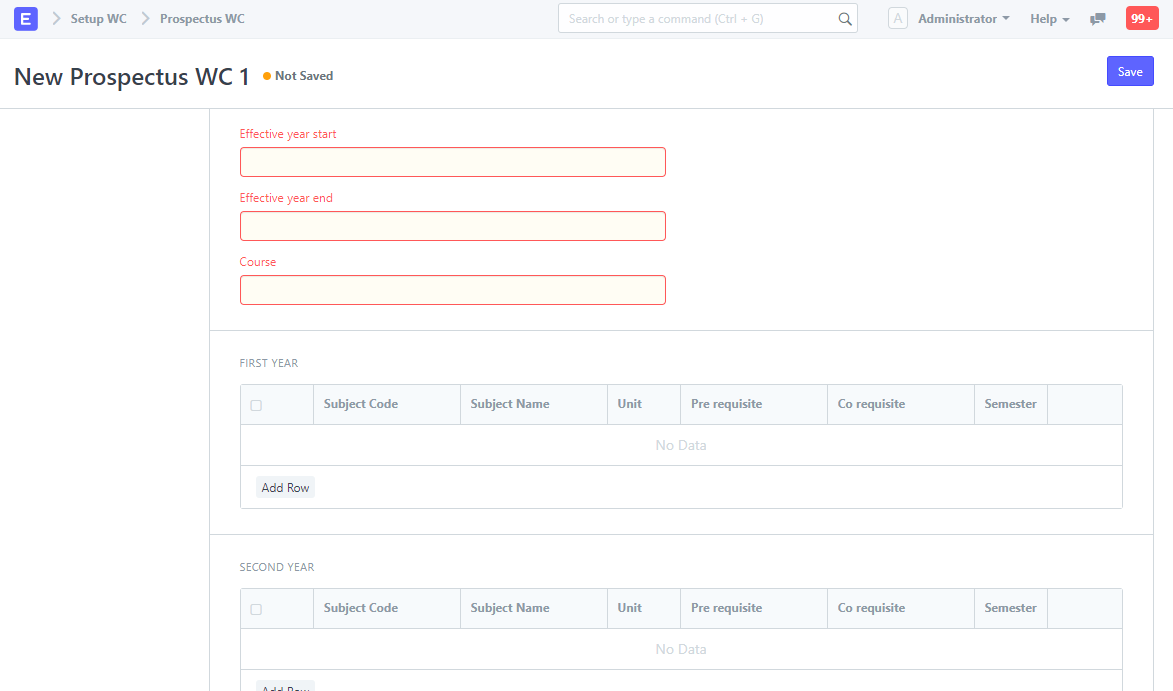Click the Not Saved status indicator

tap(298, 76)
